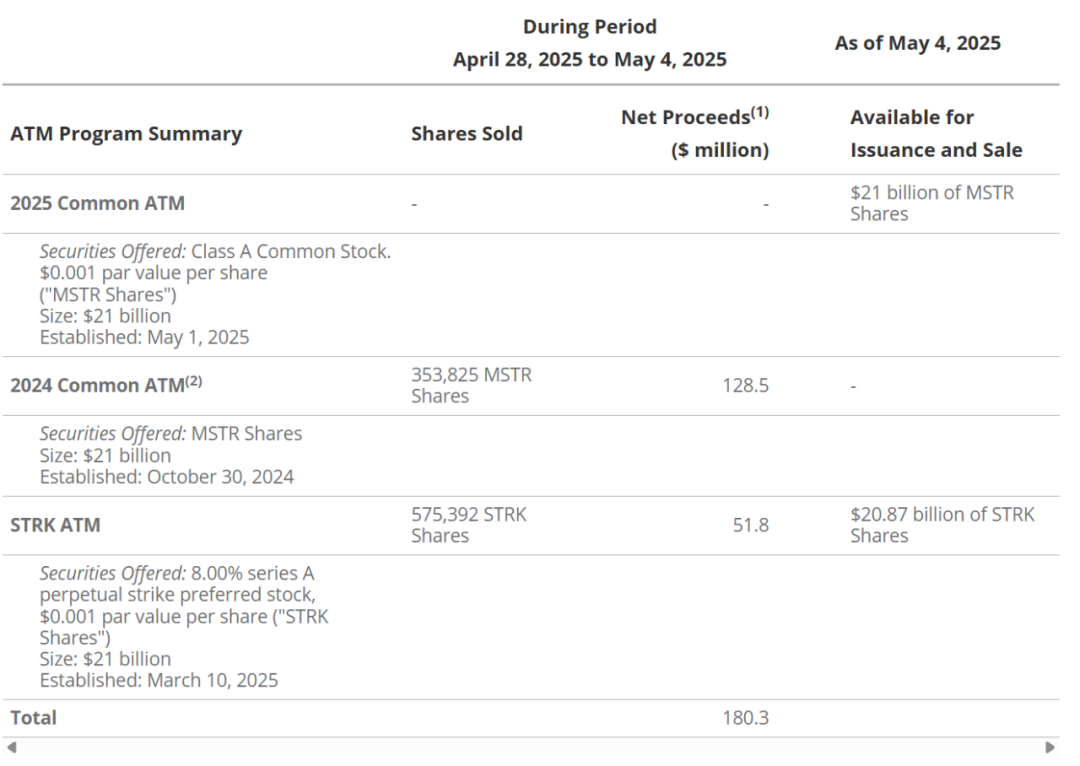Click 'Established: October 30, 2024' line
The width and height of the screenshot is (1080, 766).
point(167,477)
